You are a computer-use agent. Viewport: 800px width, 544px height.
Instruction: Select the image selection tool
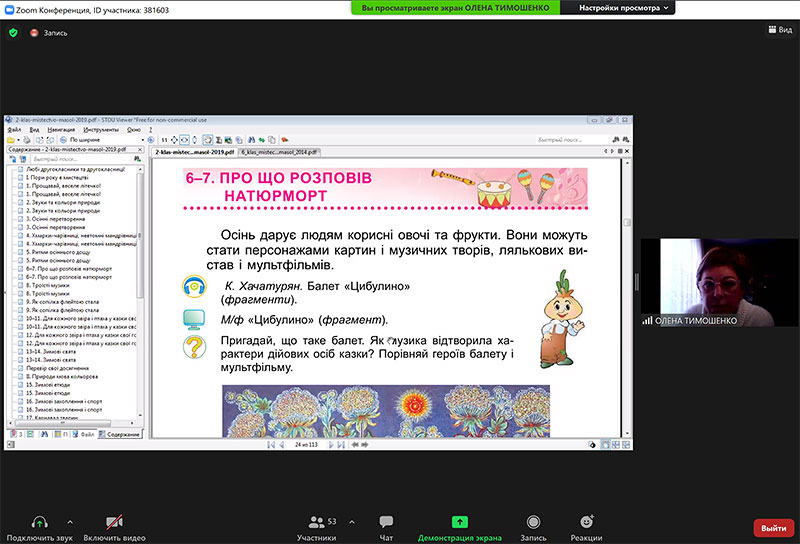pos(228,140)
